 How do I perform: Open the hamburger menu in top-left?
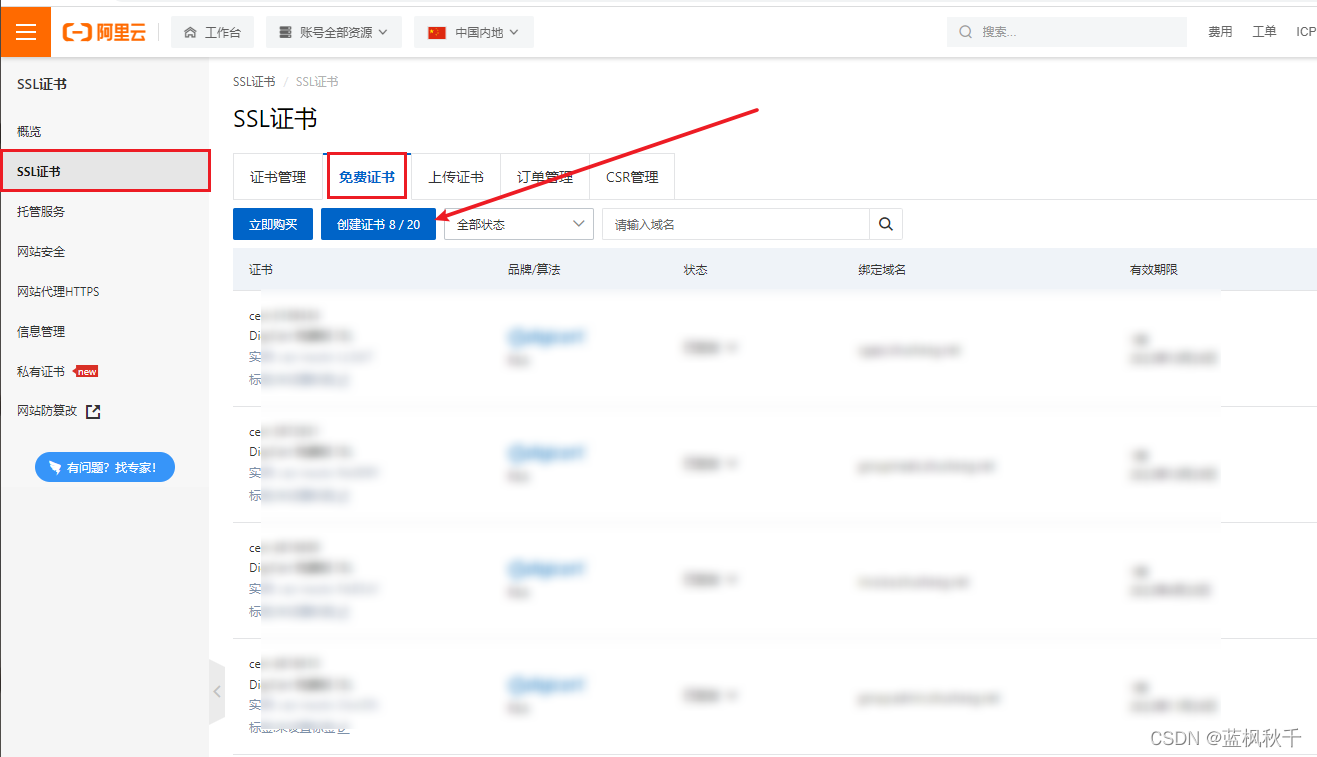(x=25, y=32)
